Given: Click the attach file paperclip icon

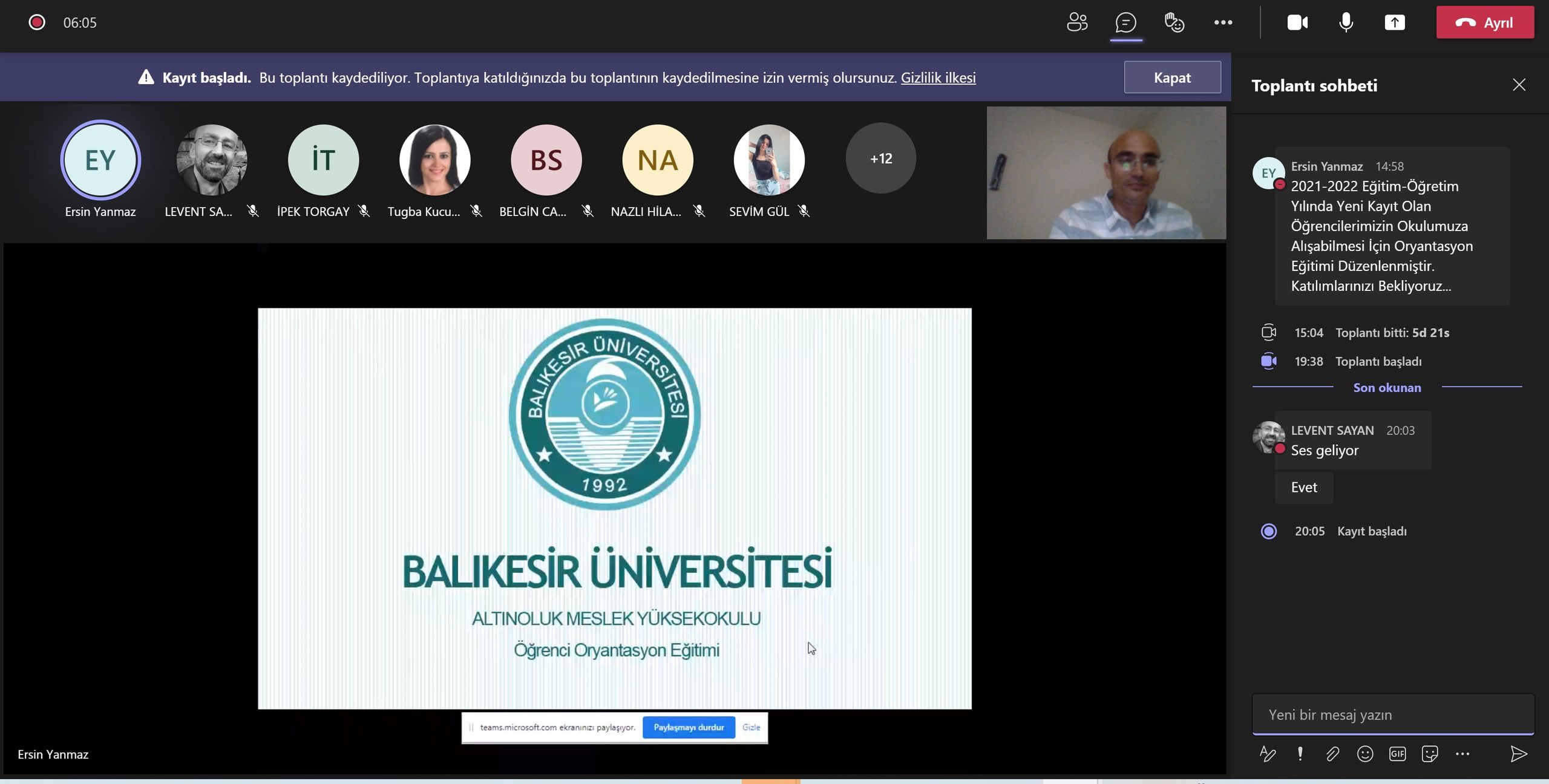Looking at the screenshot, I should [1332, 754].
